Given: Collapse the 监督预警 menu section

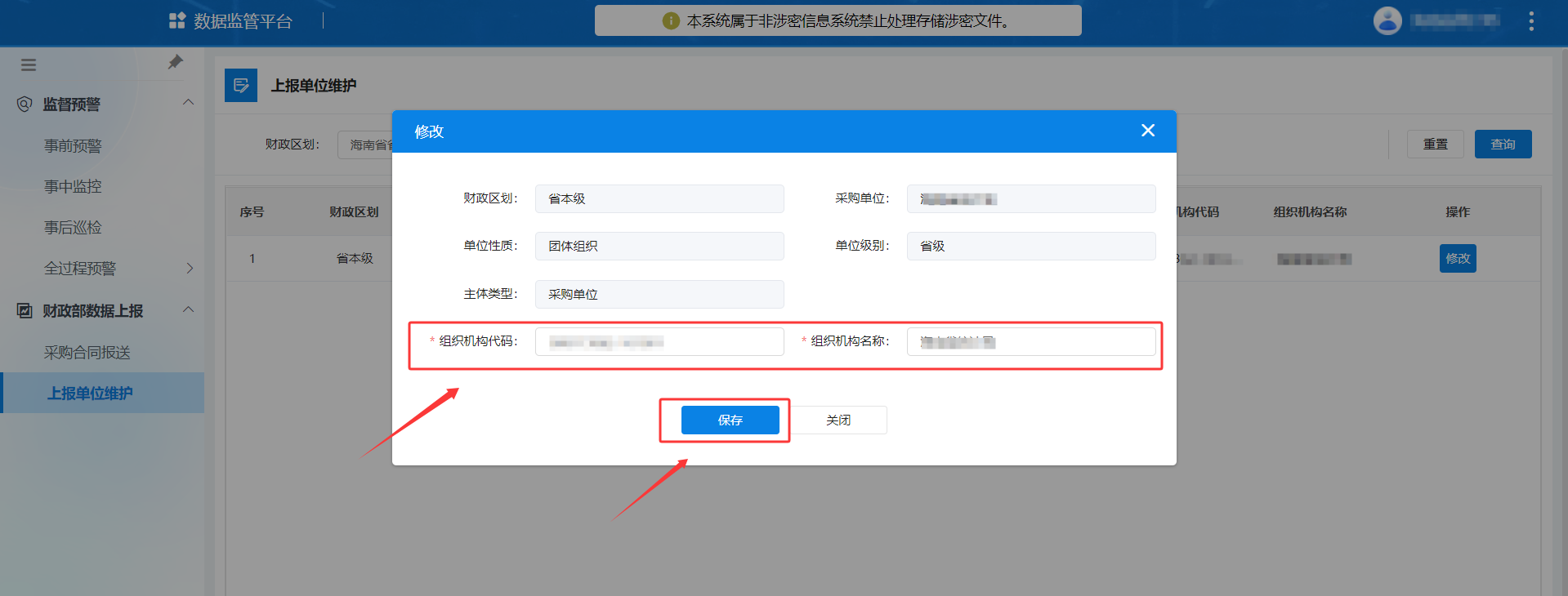Looking at the screenshot, I should point(188,103).
